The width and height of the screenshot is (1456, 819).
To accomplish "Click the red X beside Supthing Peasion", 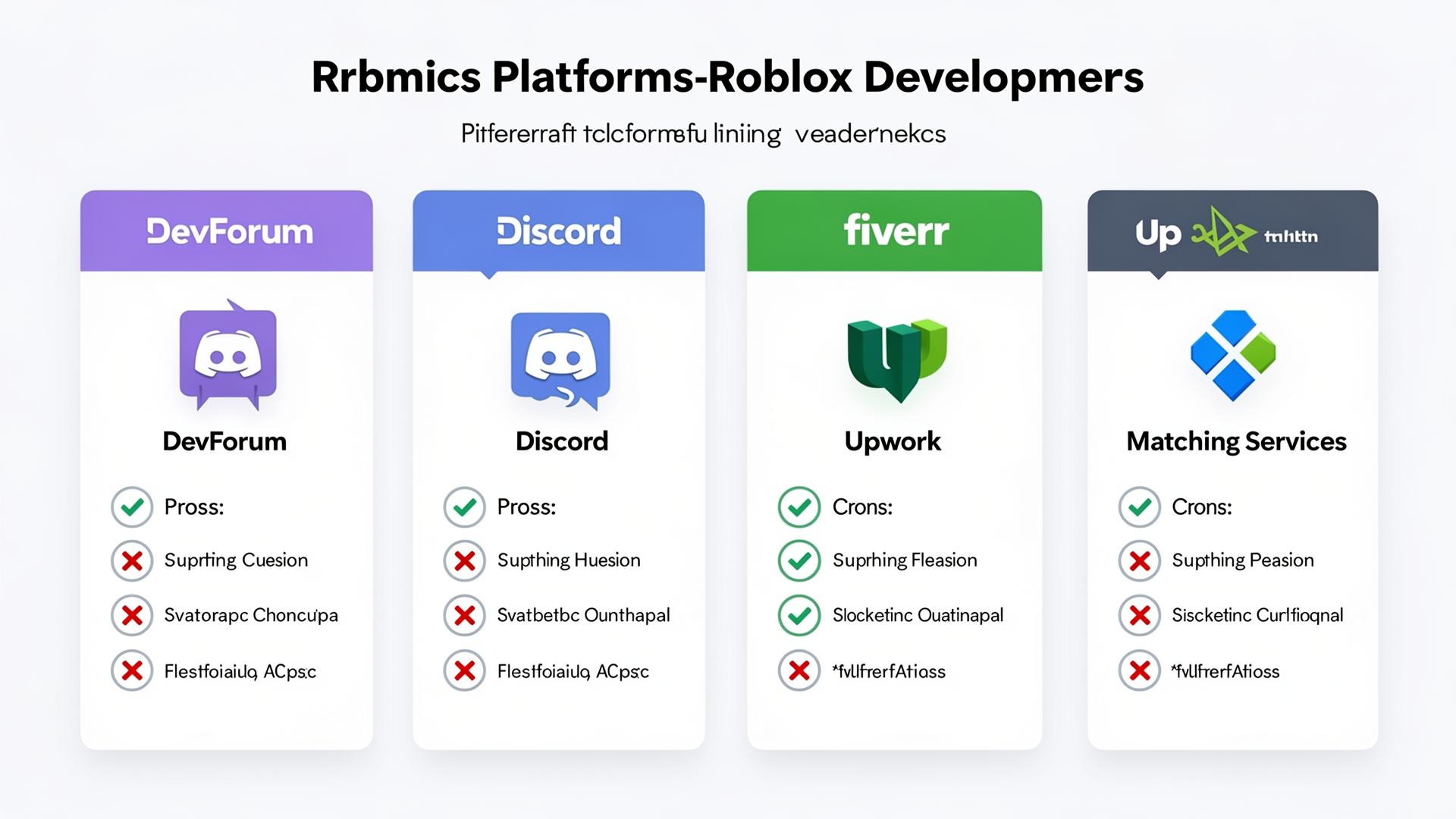I will pos(1140,561).
